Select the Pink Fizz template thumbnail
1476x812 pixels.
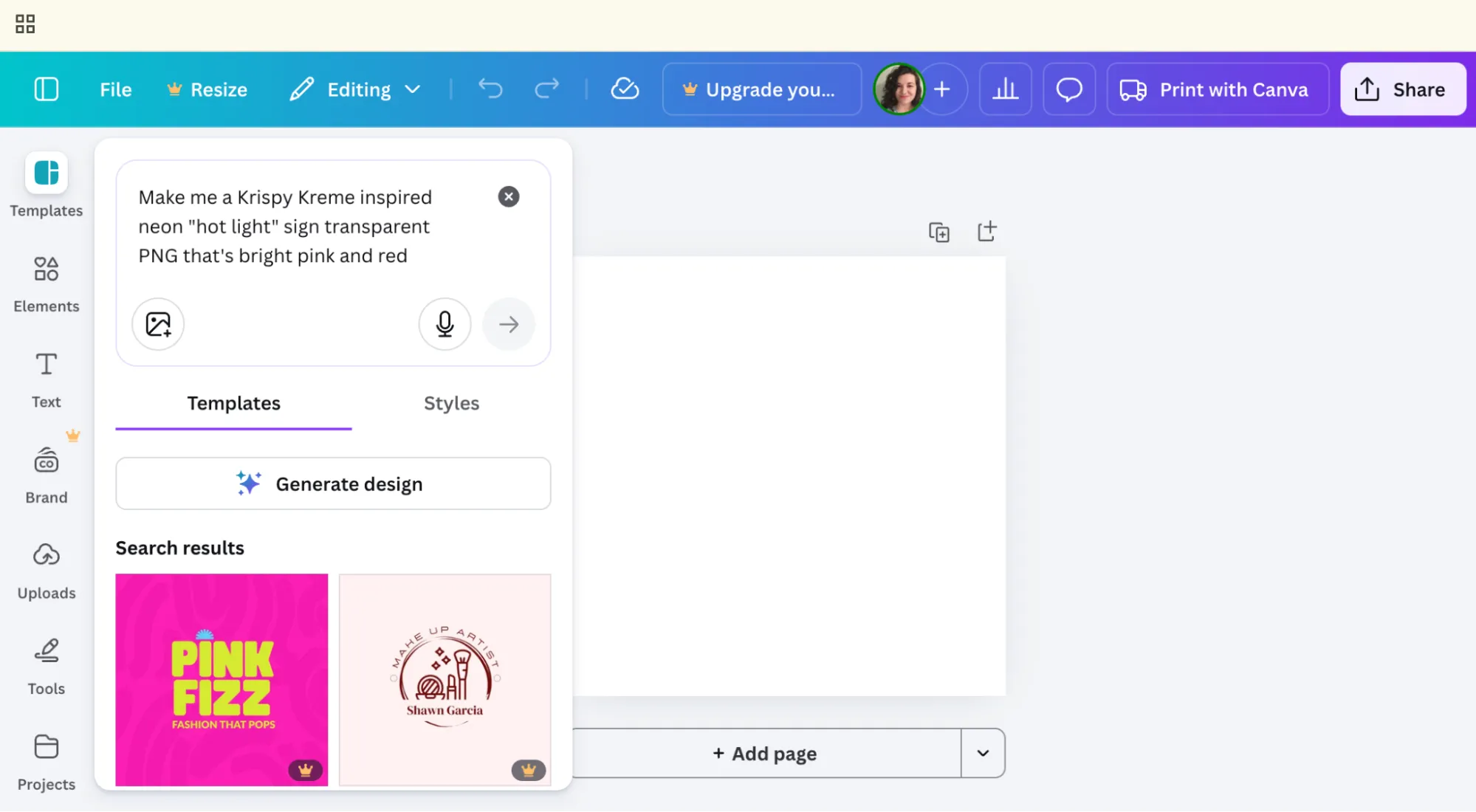(x=222, y=679)
